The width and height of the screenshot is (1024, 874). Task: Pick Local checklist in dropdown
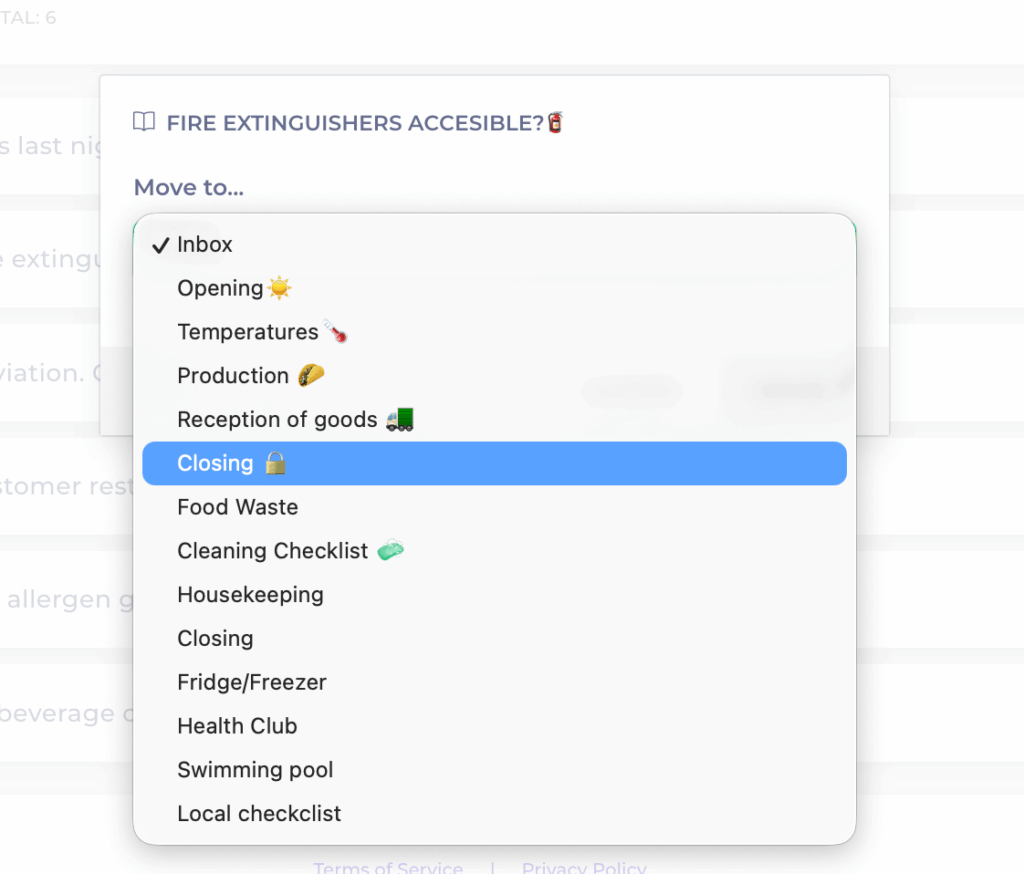[259, 814]
